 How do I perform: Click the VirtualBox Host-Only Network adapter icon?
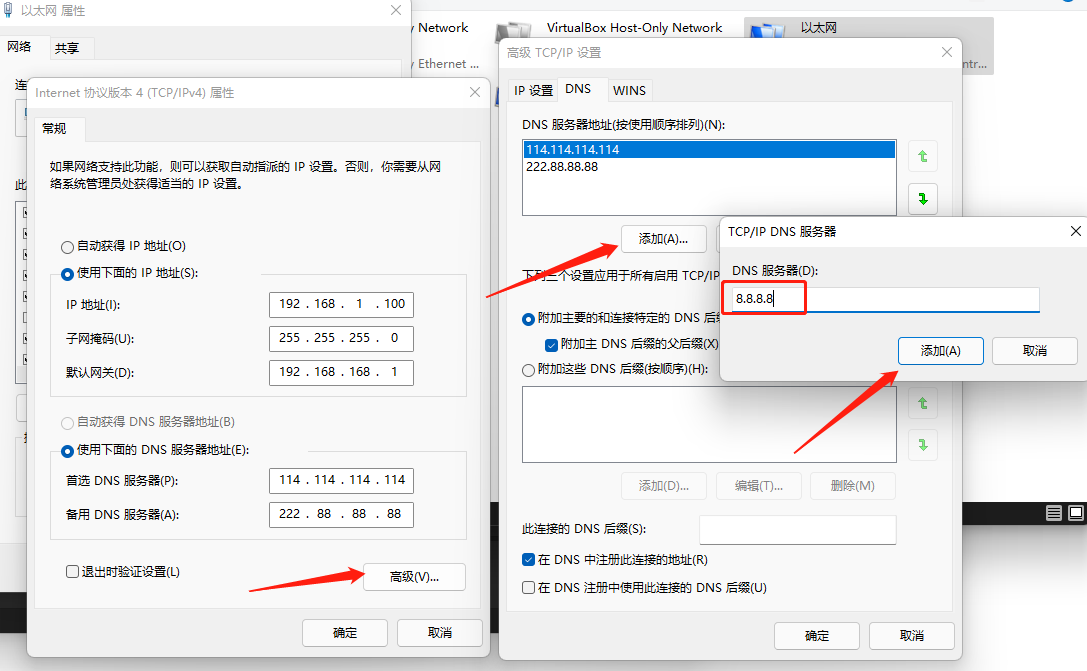[512, 30]
